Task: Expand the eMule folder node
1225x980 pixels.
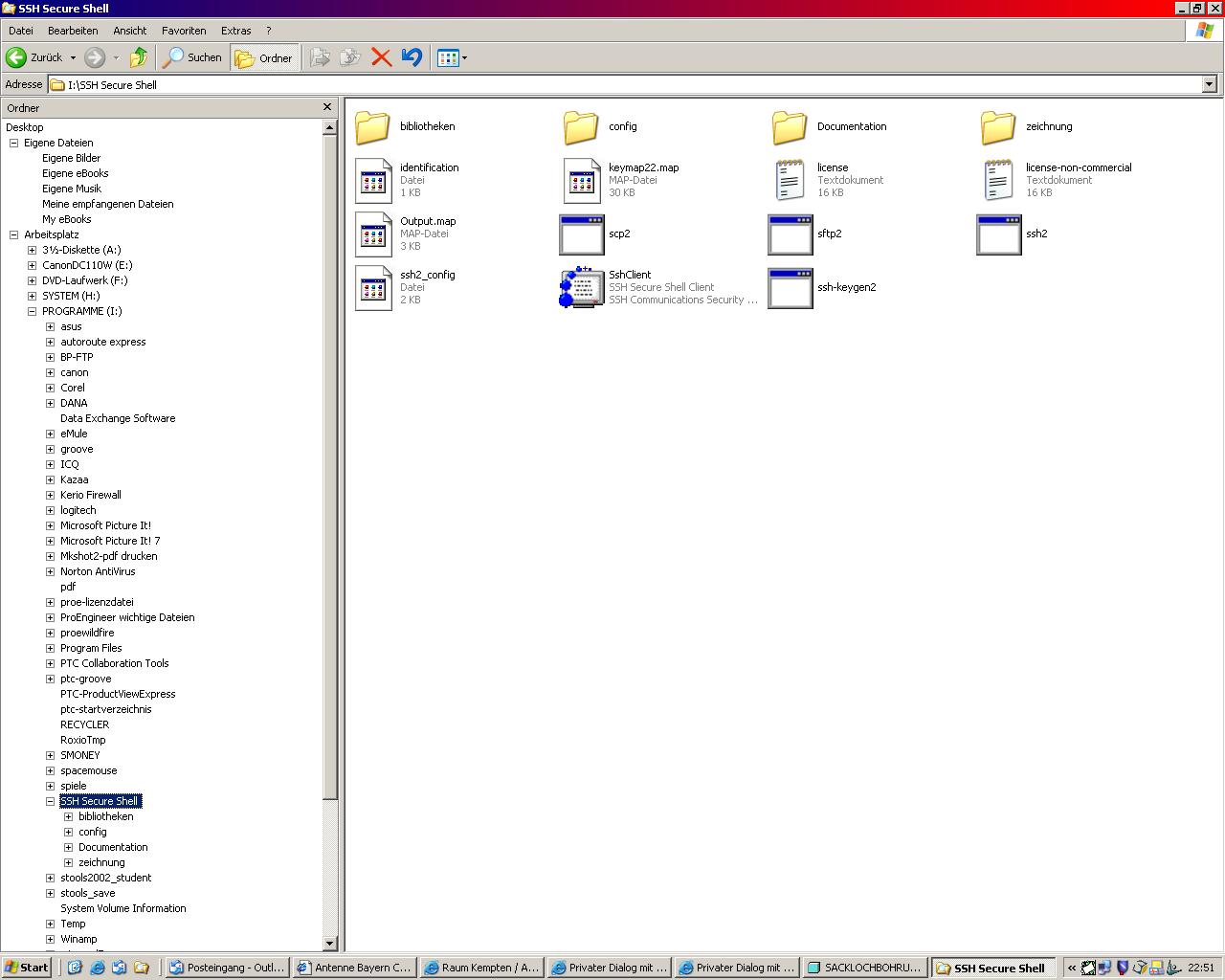Action: 50,434
